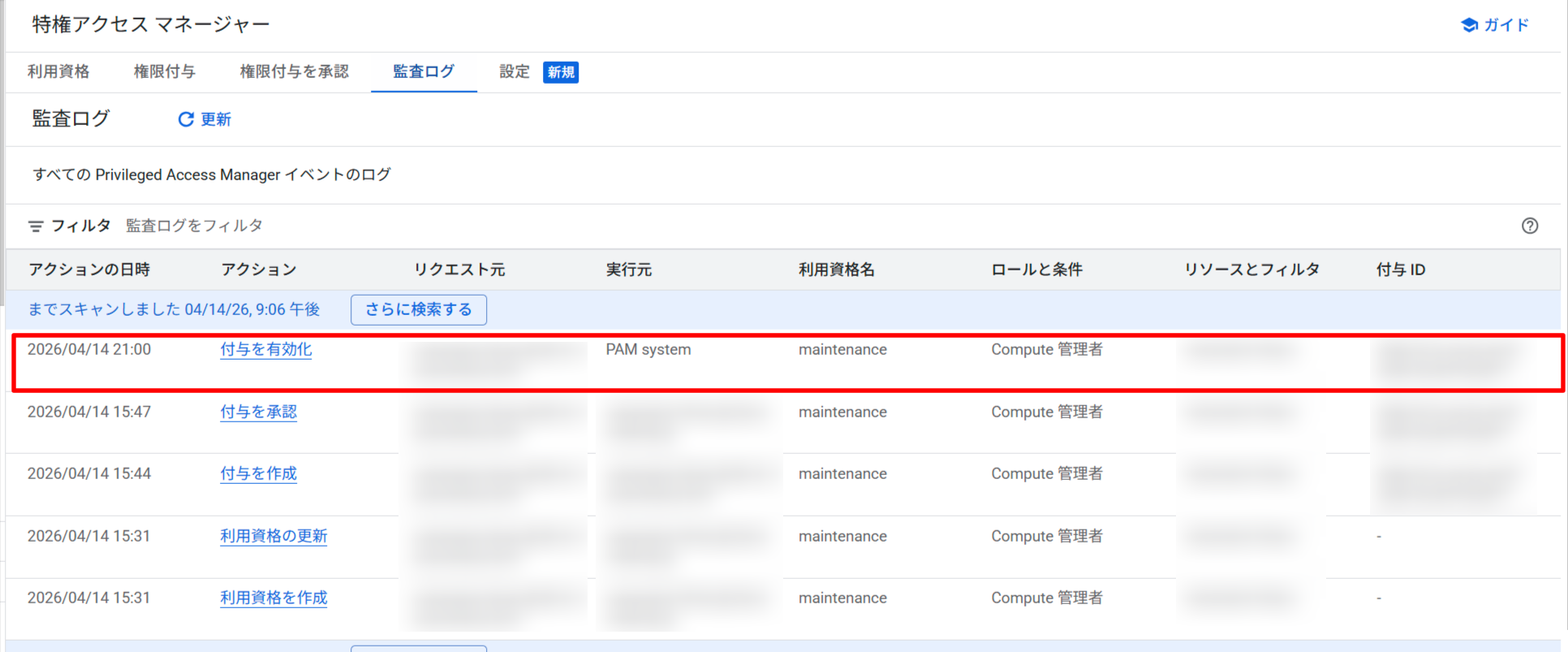Click the filter lines icon
Screen dimensions: 1568x652
click(x=36, y=227)
